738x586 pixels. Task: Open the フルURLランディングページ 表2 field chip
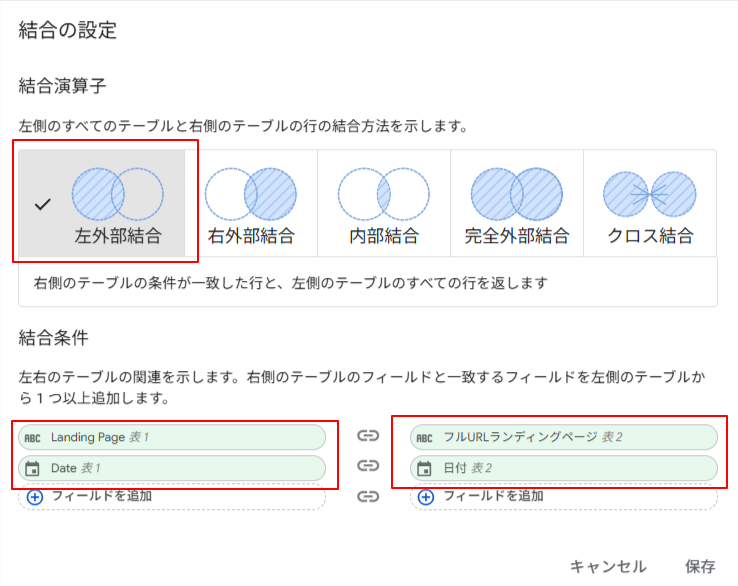tap(564, 437)
